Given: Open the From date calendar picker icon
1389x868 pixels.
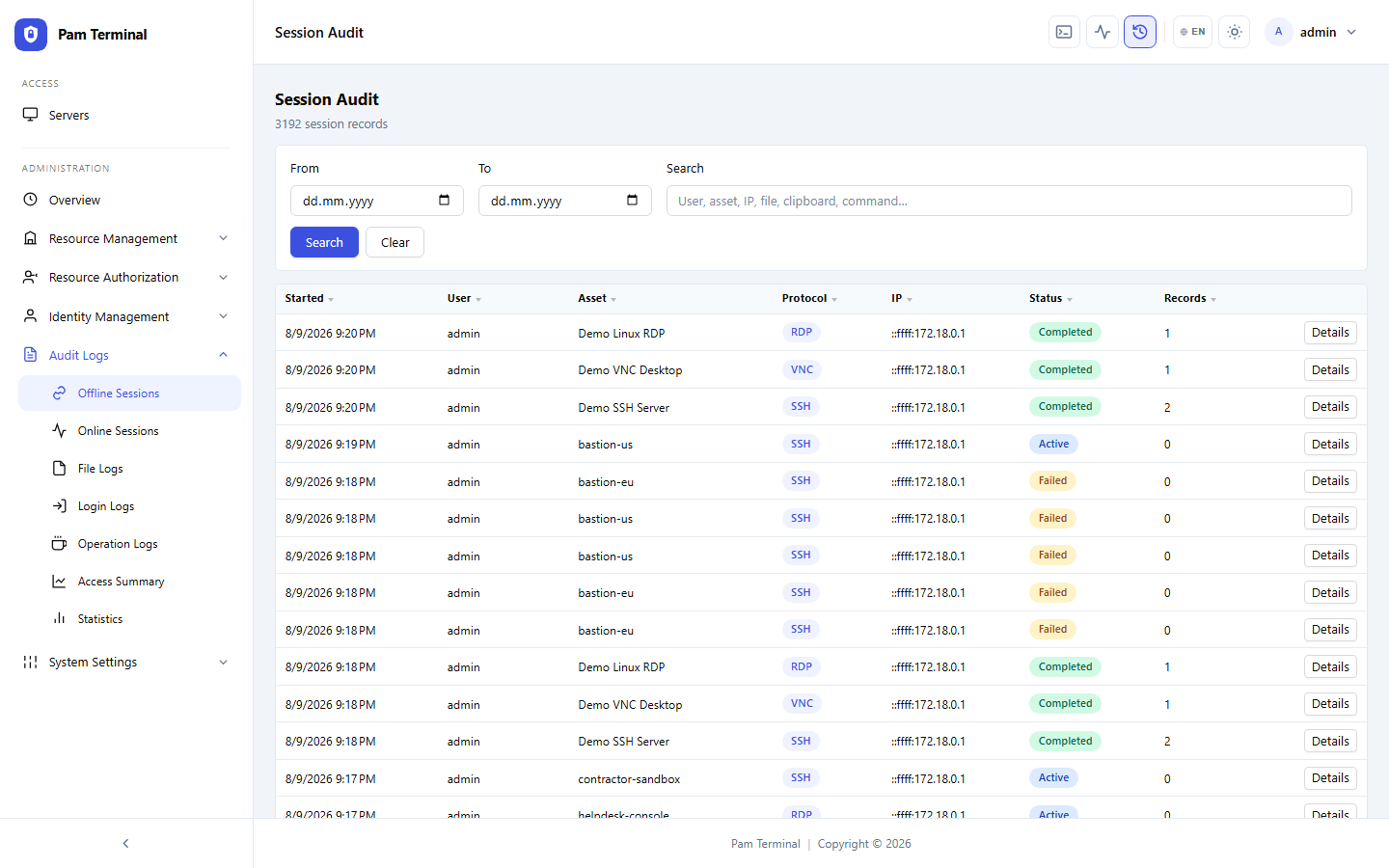Looking at the screenshot, I should (445, 201).
